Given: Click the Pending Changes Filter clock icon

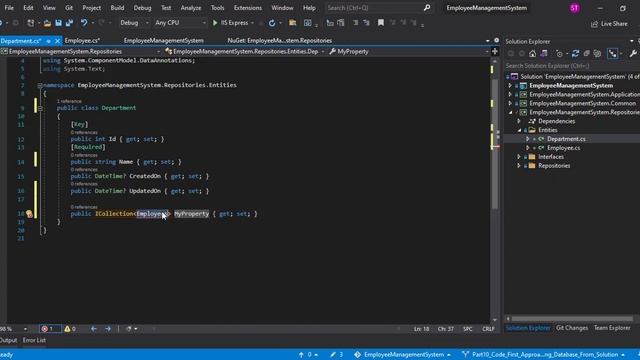Looking at the screenshot, I should coord(560,54).
